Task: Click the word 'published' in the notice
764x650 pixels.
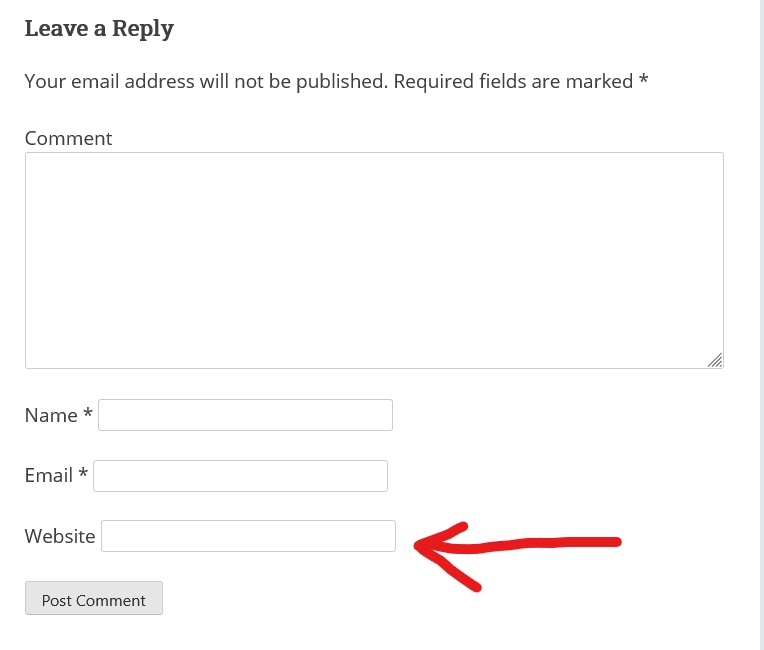Action: (x=342, y=81)
